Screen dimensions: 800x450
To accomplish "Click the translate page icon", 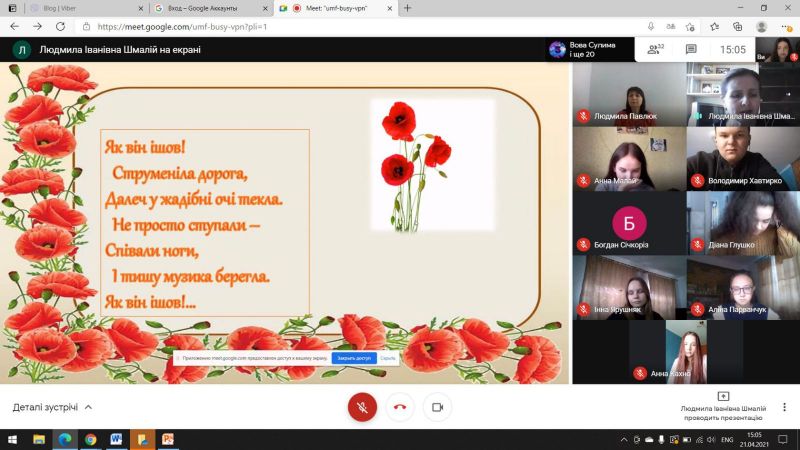I will [x=671, y=27].
